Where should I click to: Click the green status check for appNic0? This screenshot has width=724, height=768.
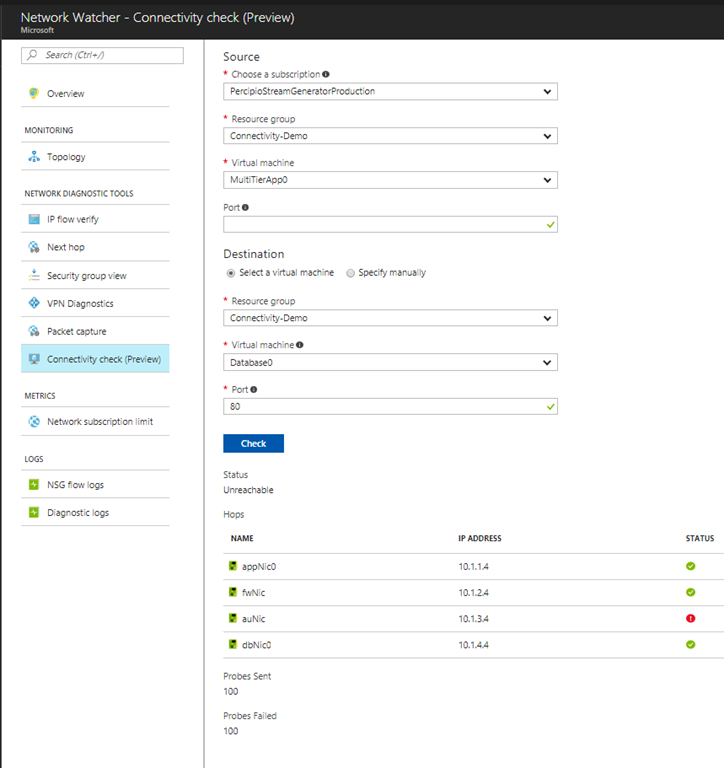point(691,566)
